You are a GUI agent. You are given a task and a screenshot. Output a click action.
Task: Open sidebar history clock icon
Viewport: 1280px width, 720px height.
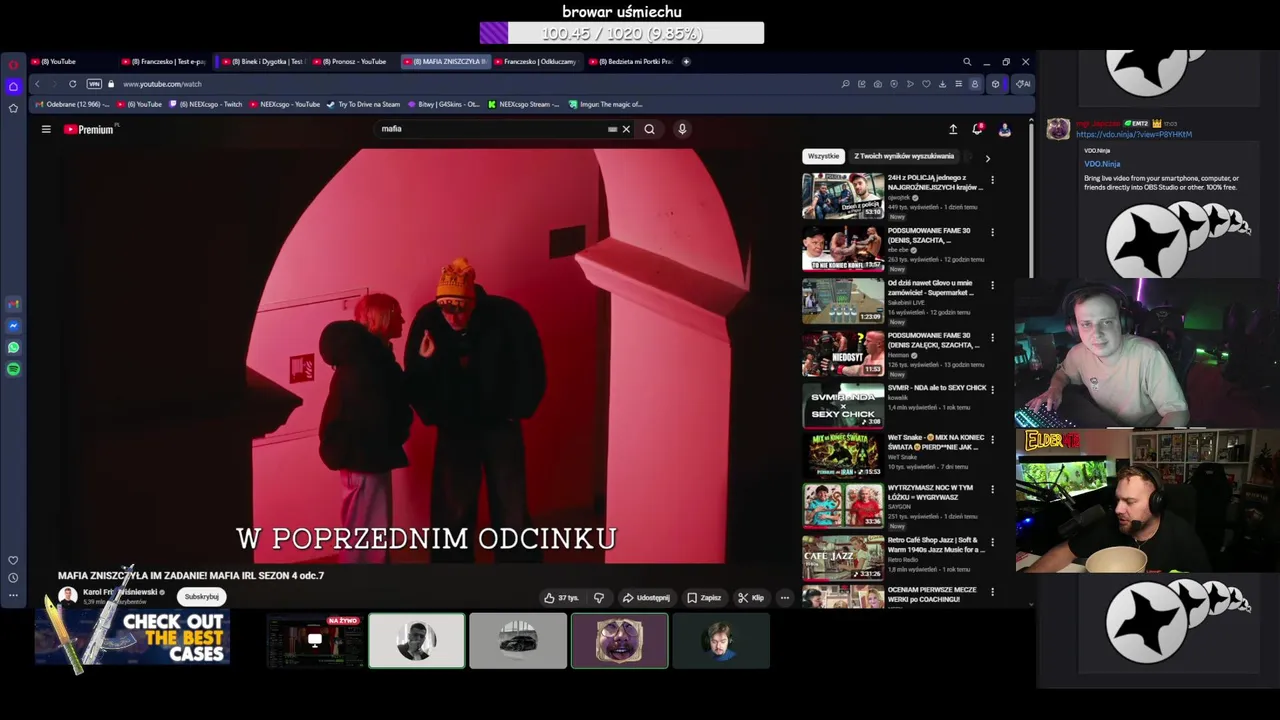pyautogui.click(x=13, y=578)
